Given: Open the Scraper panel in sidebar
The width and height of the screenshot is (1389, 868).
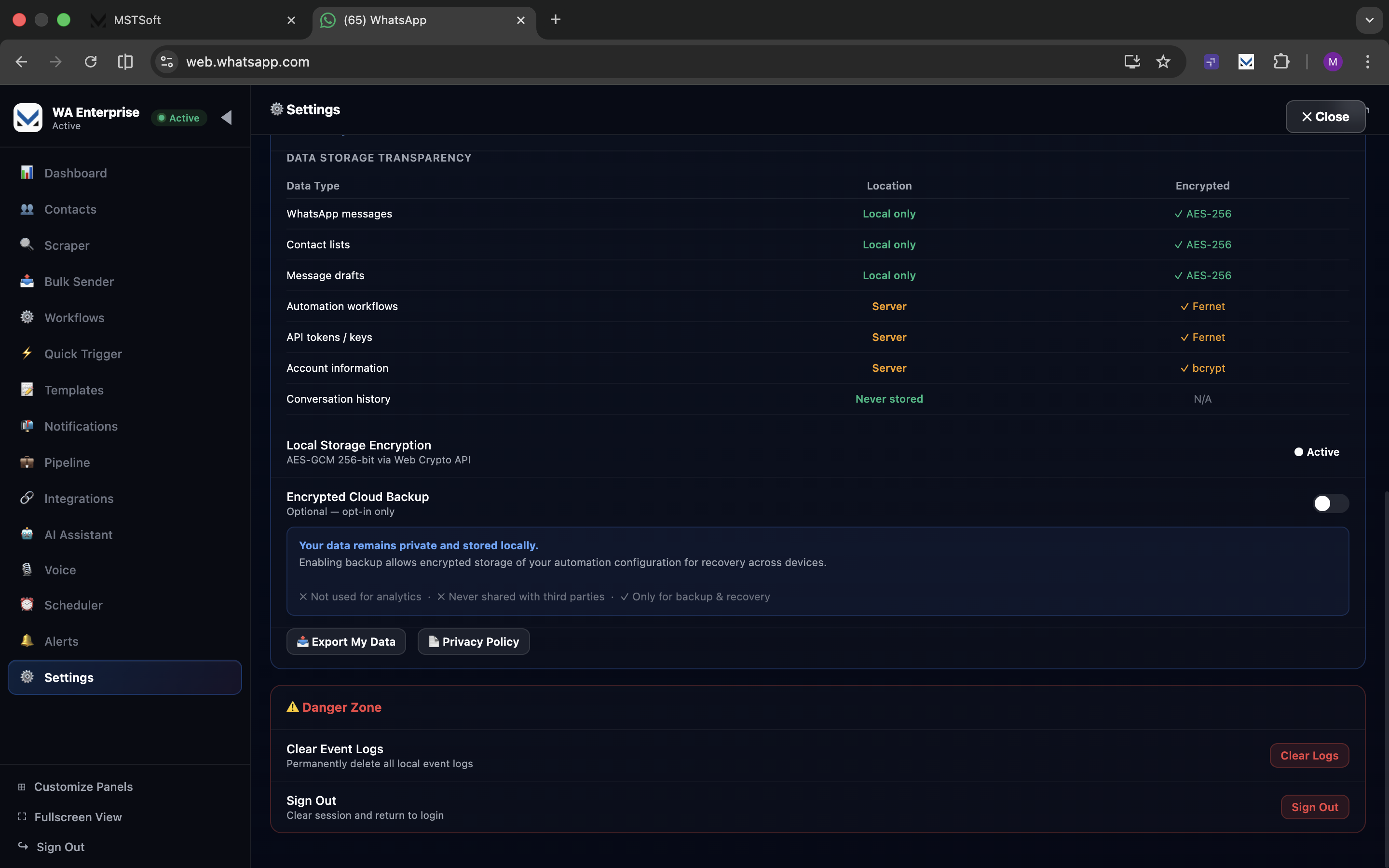Looking at the screenshot, I should coord(67,245).
